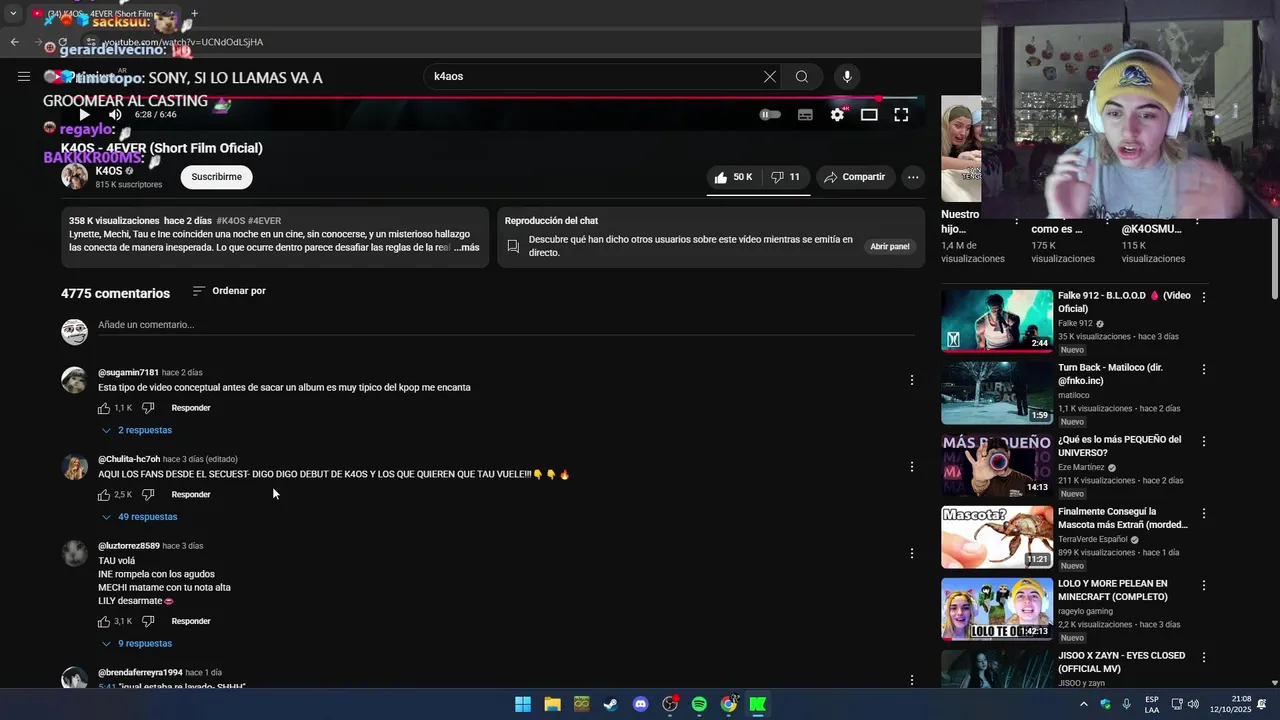Open menu for Finalmente Conseguí la Mascota video
The image size is (1280, 720).
(1204, 513)
